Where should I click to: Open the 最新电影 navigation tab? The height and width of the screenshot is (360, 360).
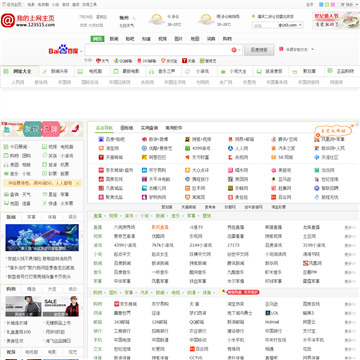[x=127, y=71]
